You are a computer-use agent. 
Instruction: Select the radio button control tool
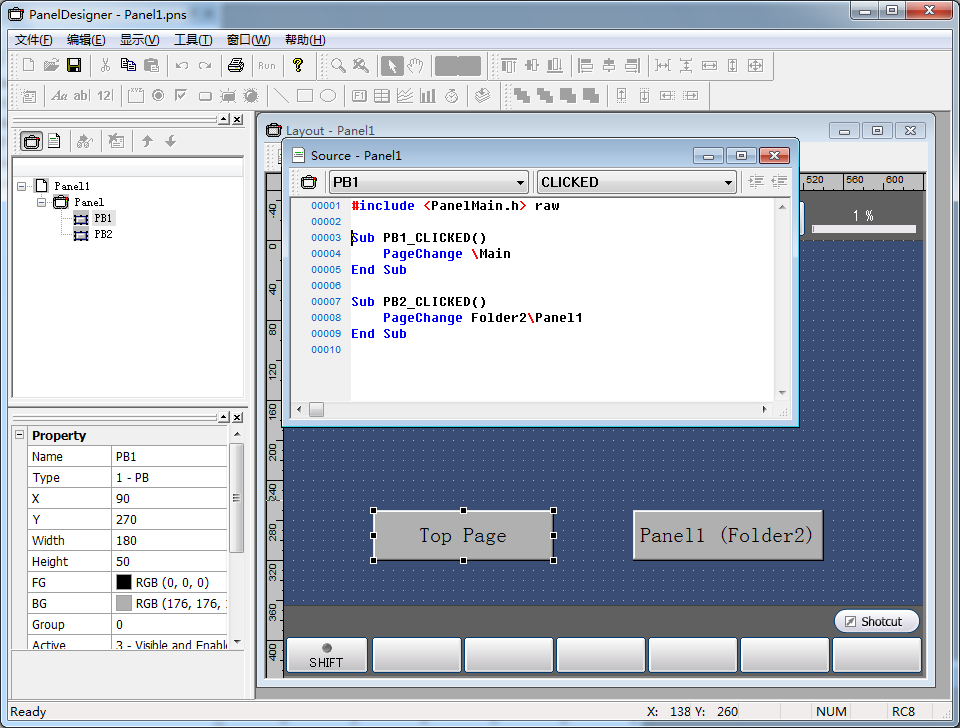click(x=158, y=96)
